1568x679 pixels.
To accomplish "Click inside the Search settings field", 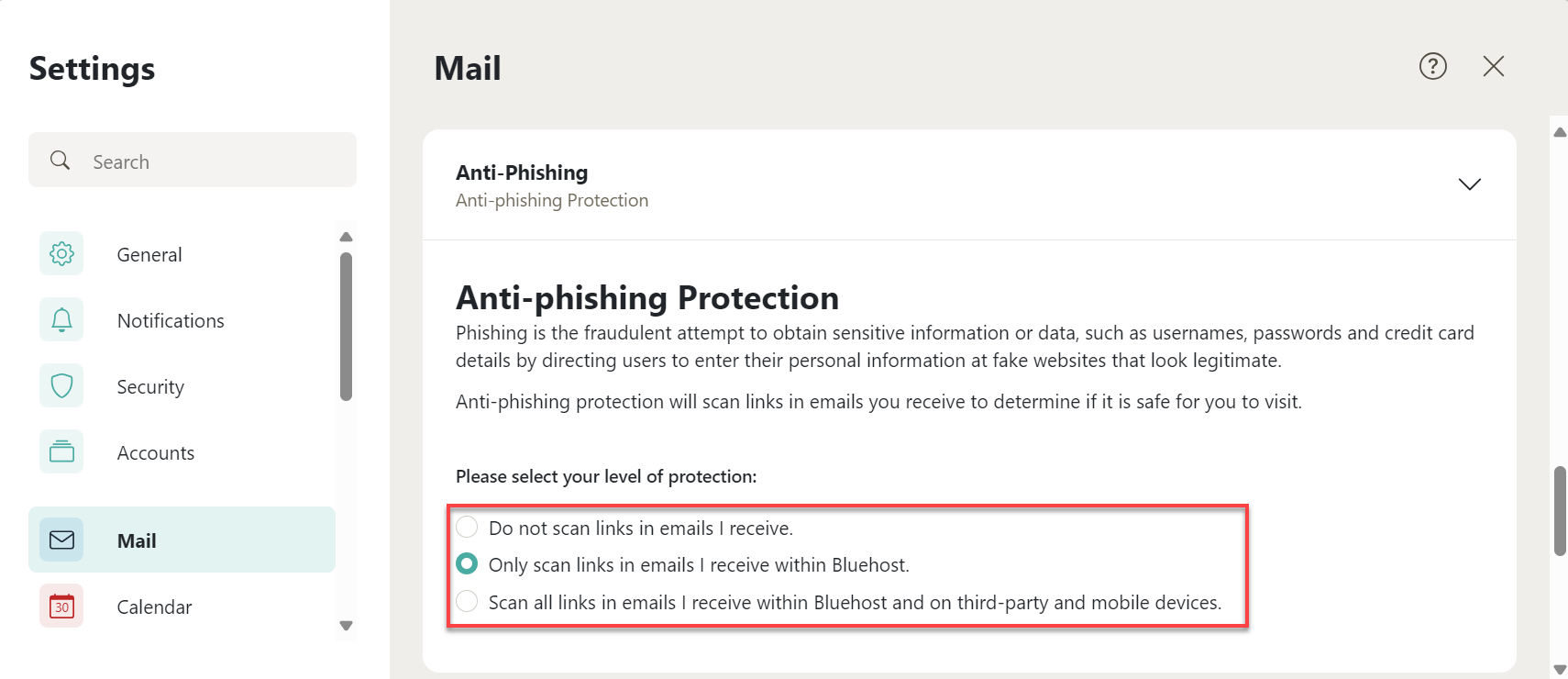I will [202, 160].
